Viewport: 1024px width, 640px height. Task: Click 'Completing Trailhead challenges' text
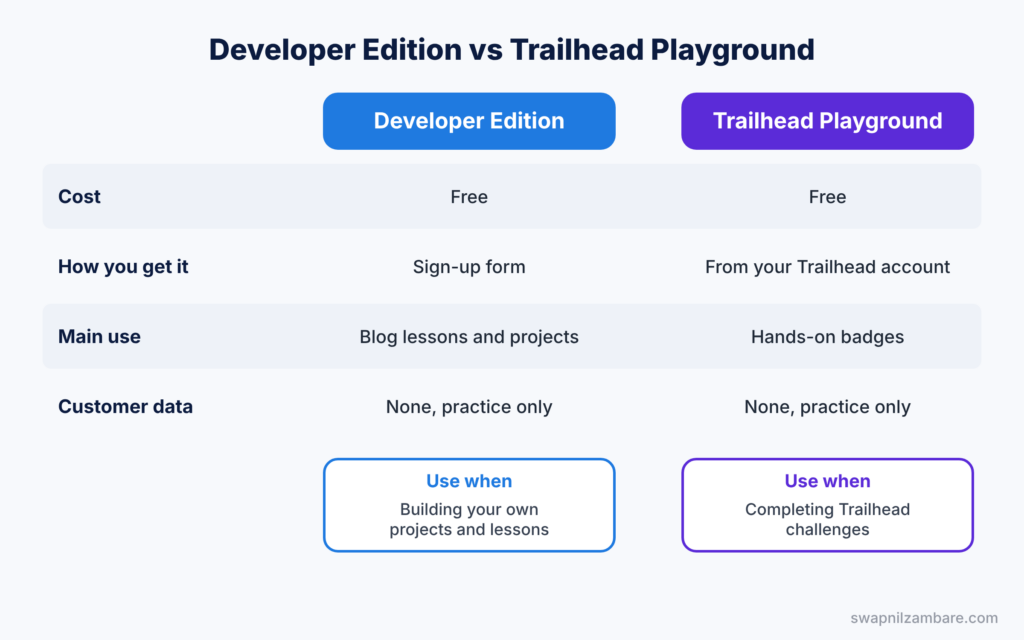coord(827,519)
